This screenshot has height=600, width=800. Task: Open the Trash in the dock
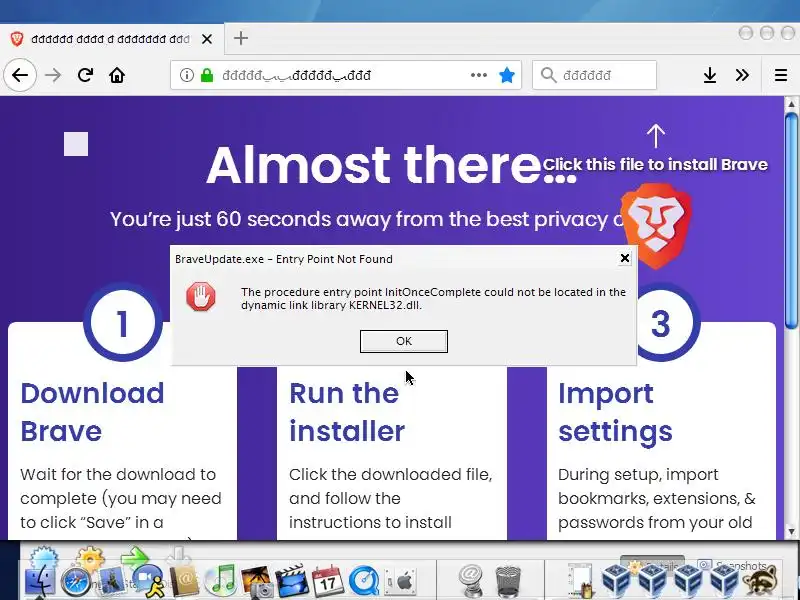508,581
